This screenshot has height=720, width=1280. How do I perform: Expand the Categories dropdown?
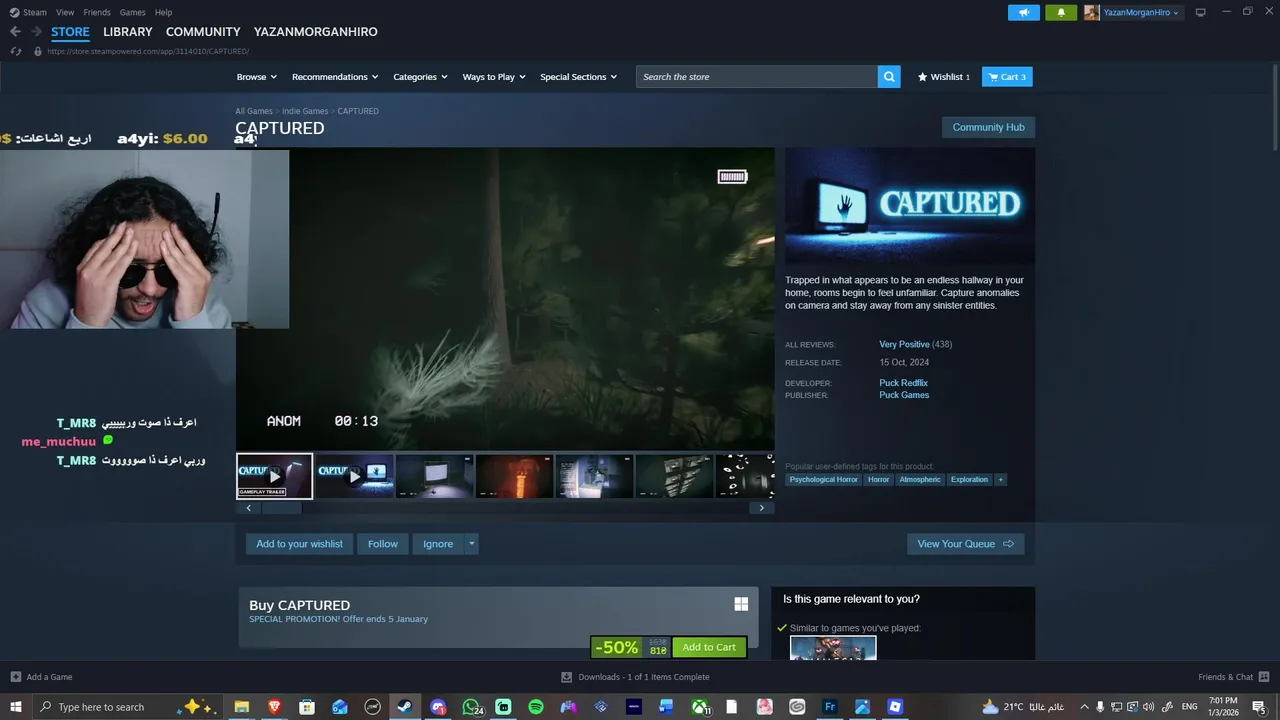click(x=420, y=77)
